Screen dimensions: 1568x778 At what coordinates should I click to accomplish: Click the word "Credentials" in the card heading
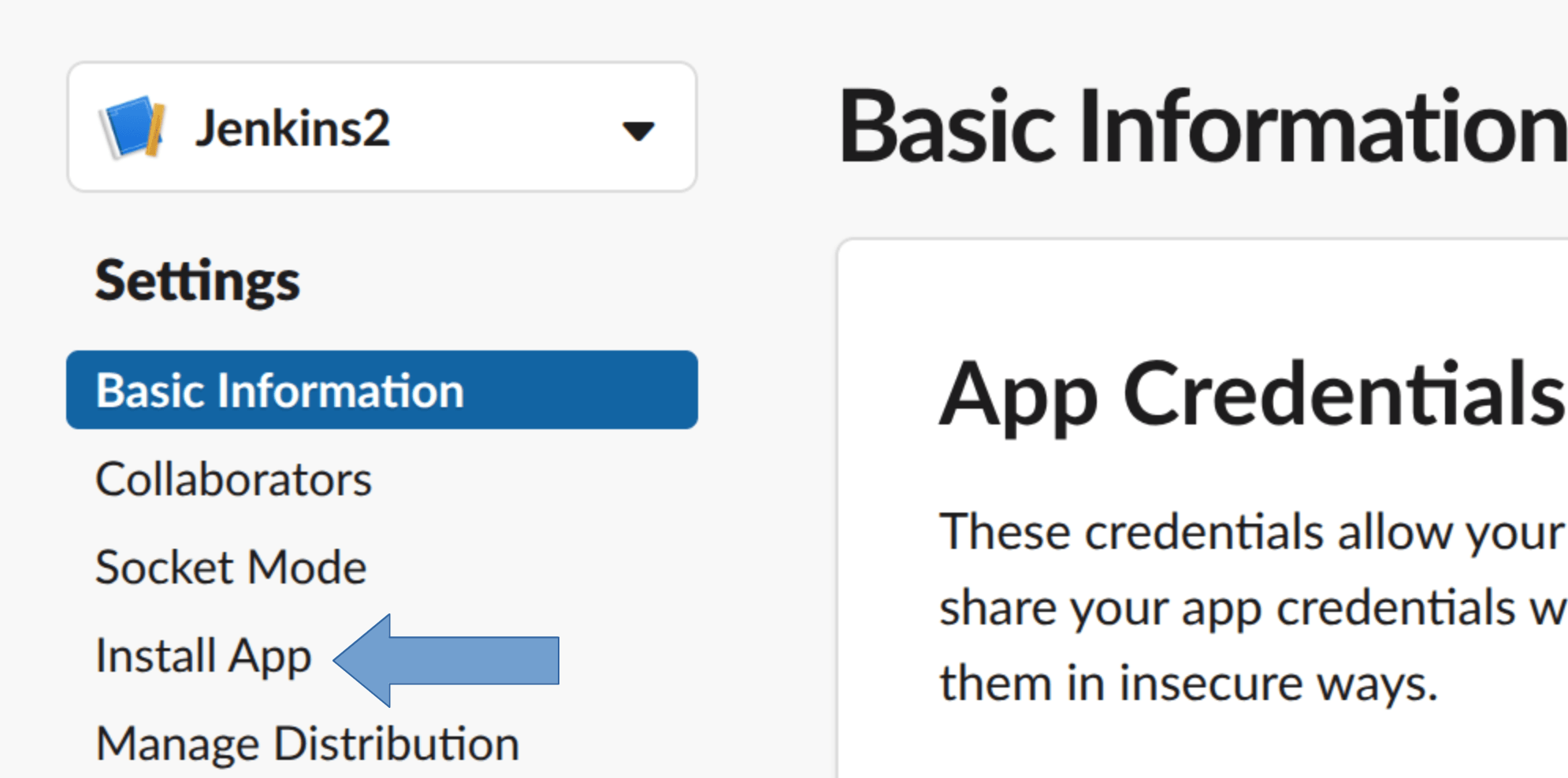click(x=1343, y=394)
